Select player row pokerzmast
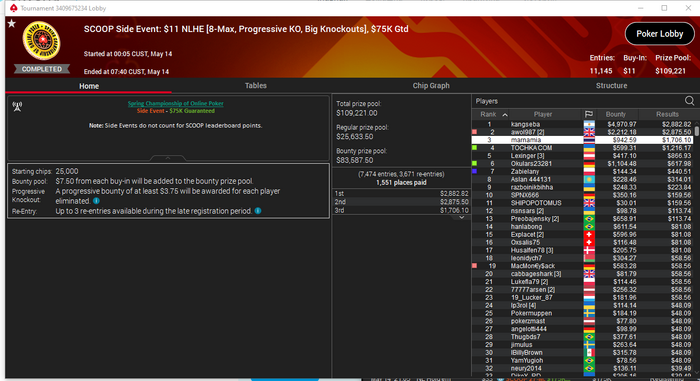Screen dimensions: 700x381 click(583, 321)
